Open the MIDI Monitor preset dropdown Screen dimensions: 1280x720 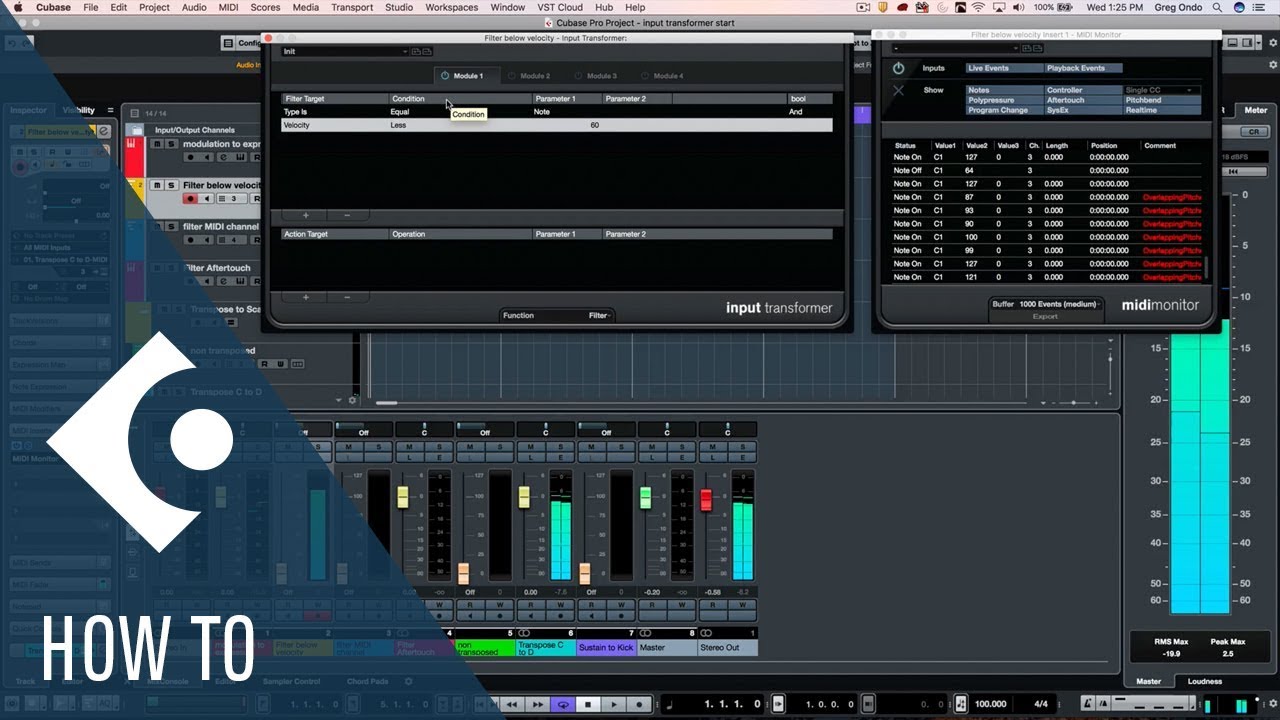955,48
